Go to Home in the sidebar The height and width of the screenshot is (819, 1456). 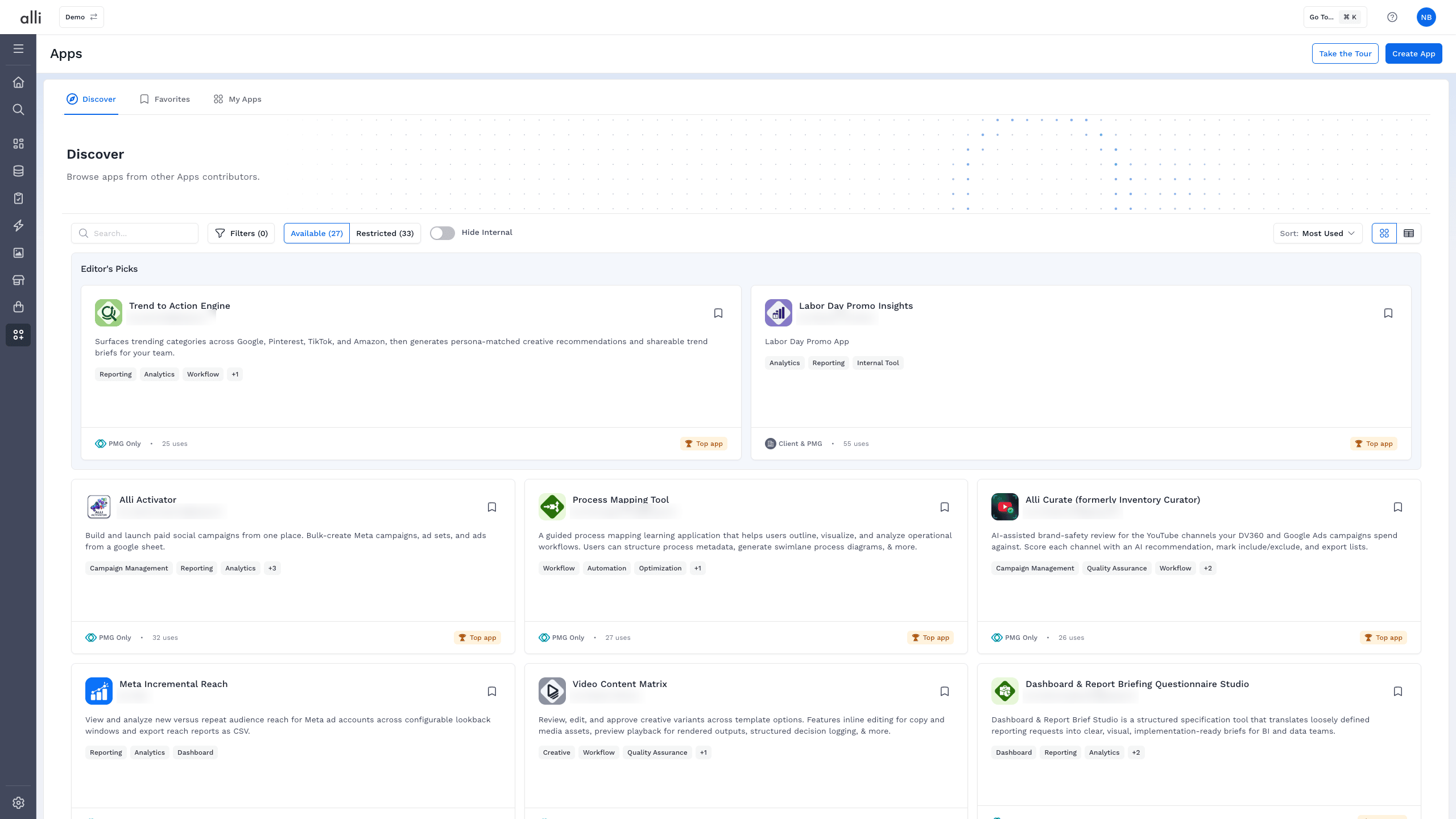point(18,82)
